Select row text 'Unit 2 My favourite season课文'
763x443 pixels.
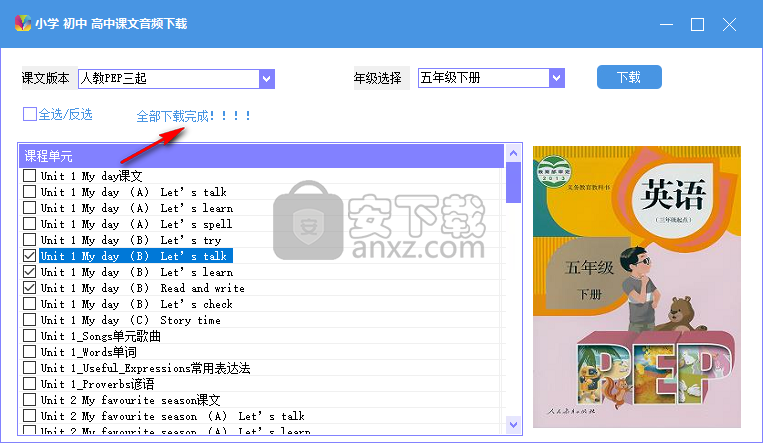130,400
